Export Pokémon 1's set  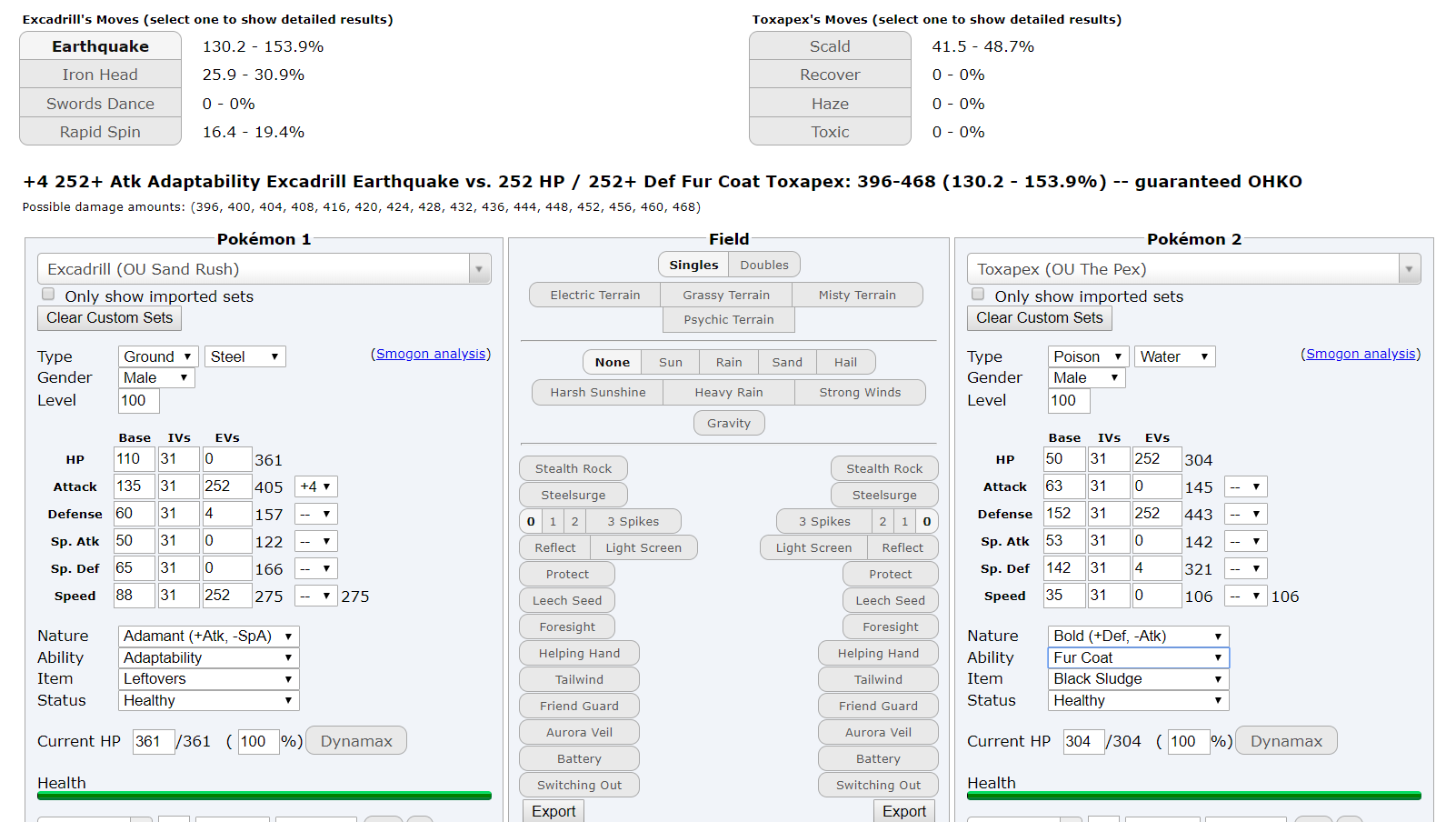553,811
